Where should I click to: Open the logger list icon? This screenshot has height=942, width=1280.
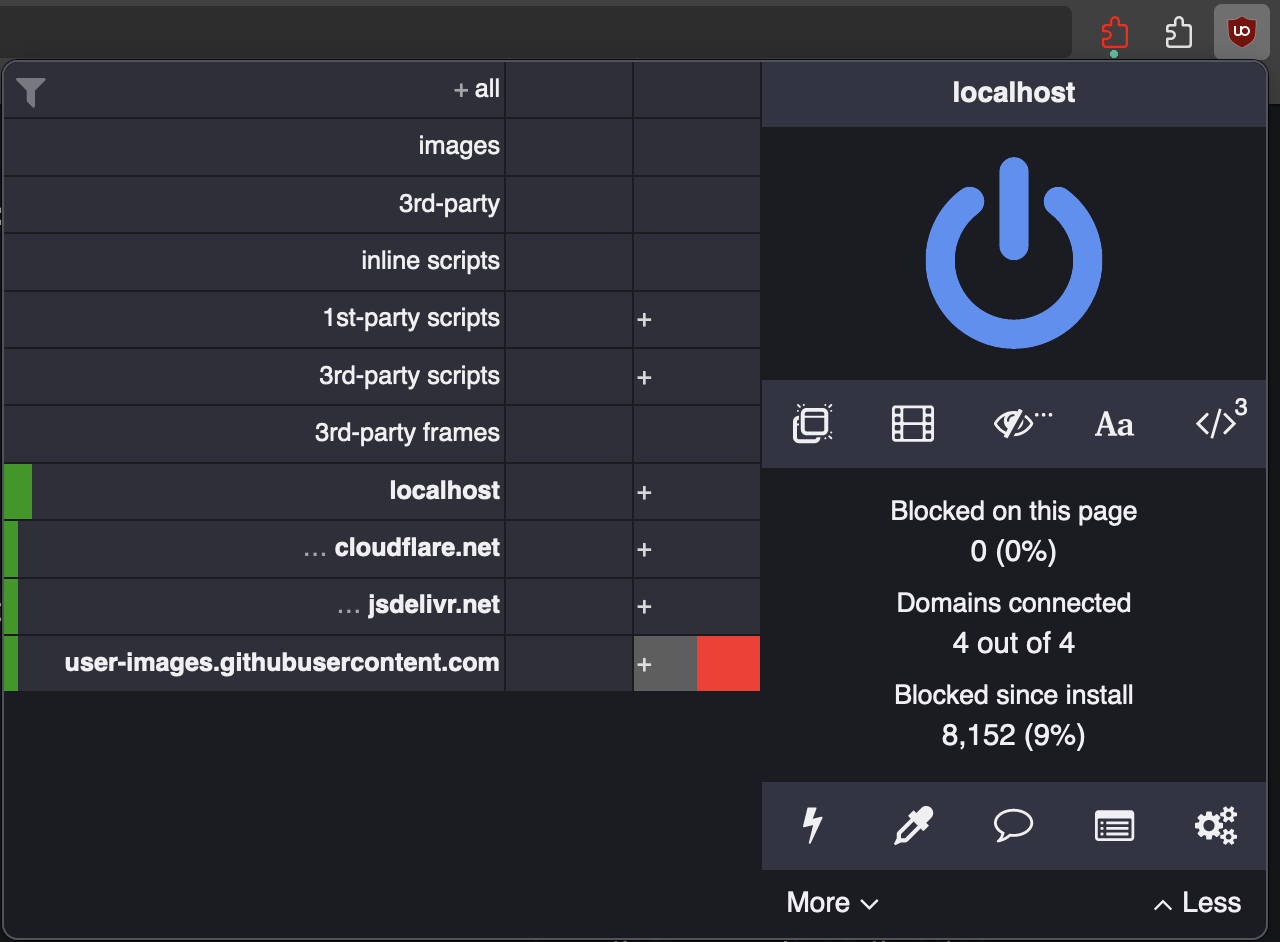click(x=1114, y=826)
